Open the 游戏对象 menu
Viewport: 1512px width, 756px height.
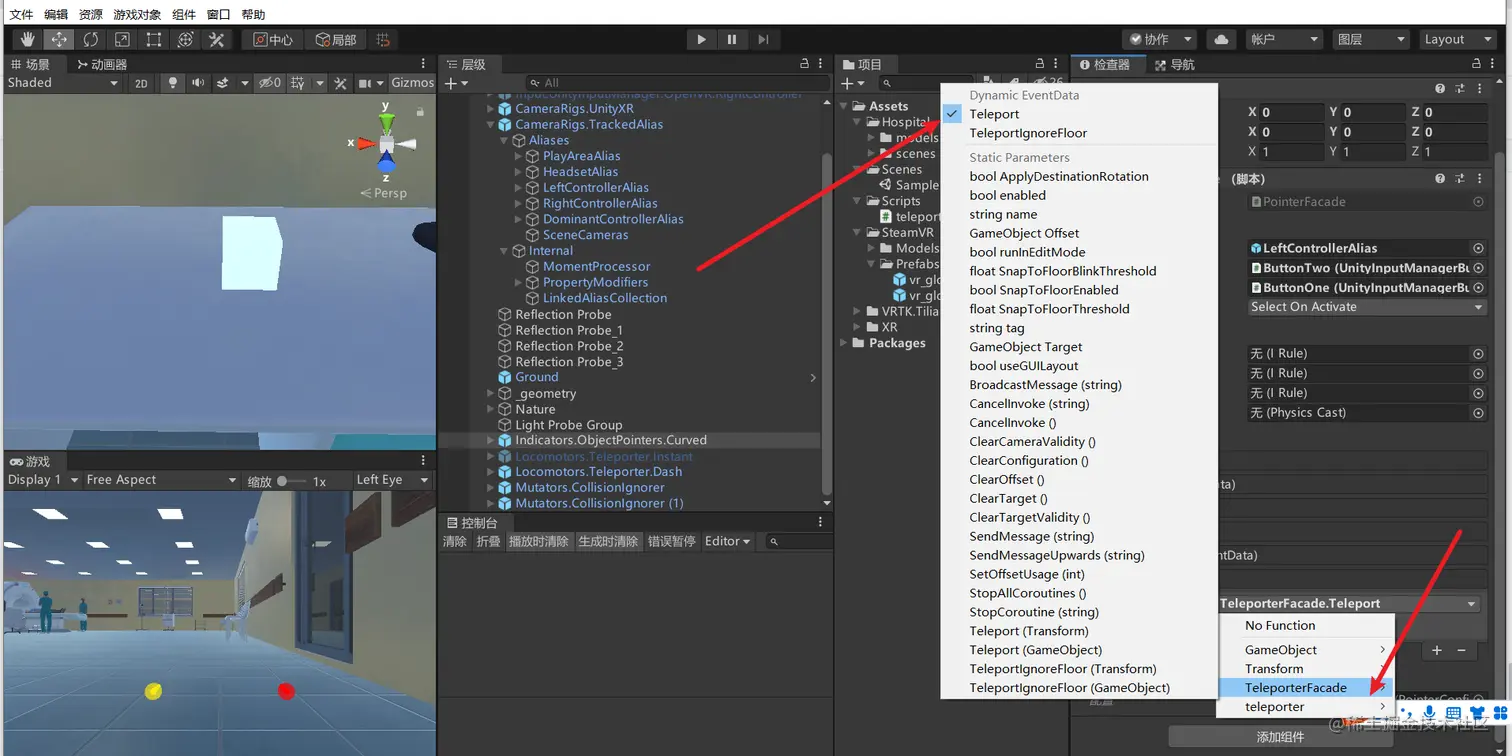138,14
